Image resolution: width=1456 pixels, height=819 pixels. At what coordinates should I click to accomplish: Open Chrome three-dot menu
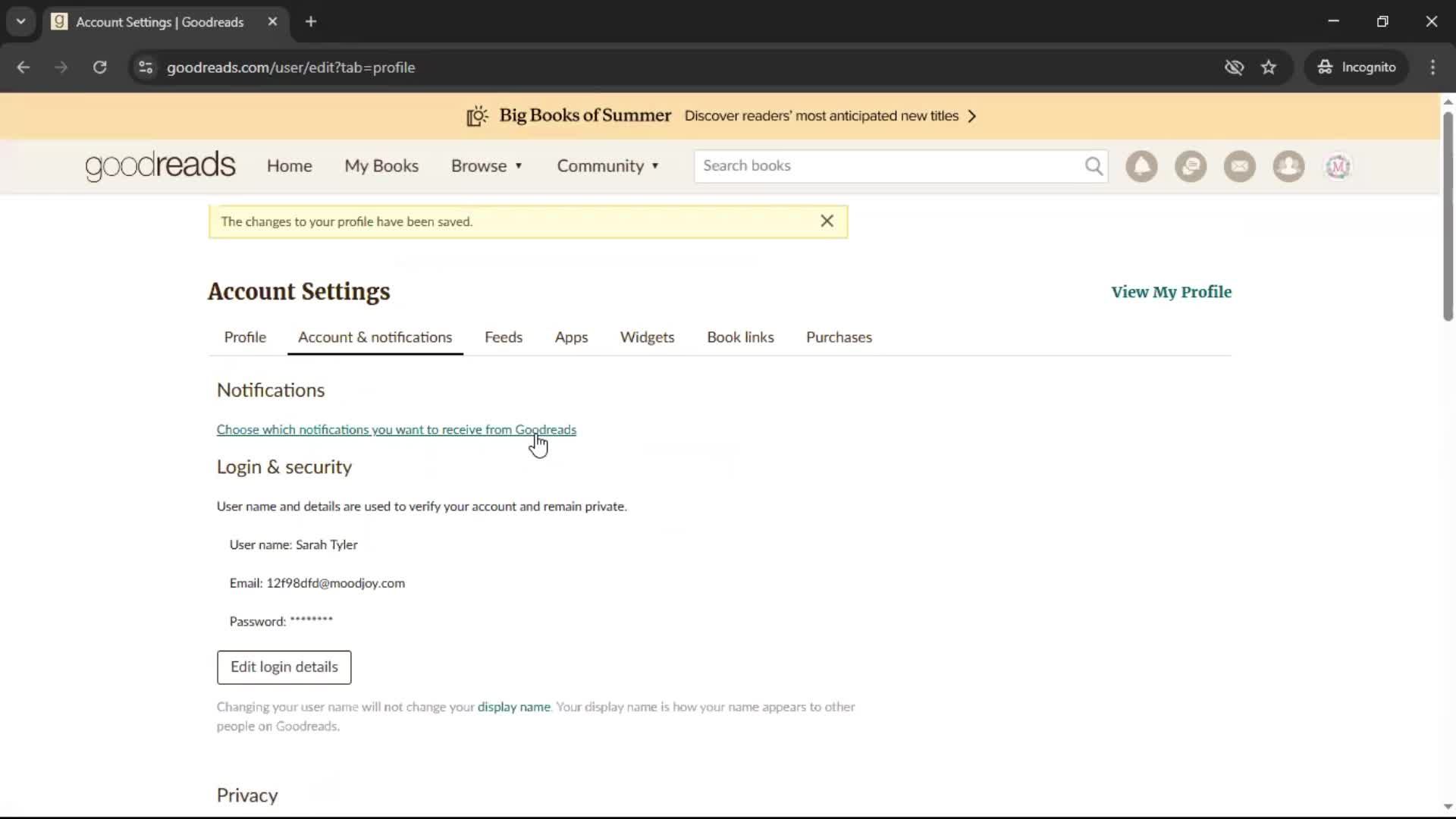click(x=1432, y=67)
